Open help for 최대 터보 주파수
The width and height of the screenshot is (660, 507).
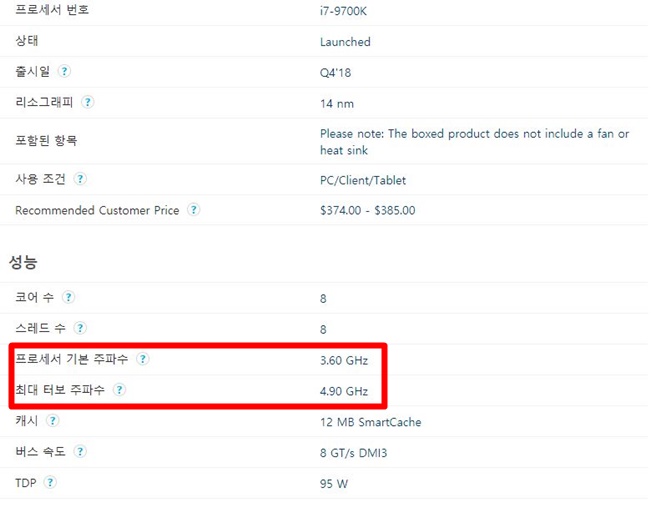coord(119,390)
